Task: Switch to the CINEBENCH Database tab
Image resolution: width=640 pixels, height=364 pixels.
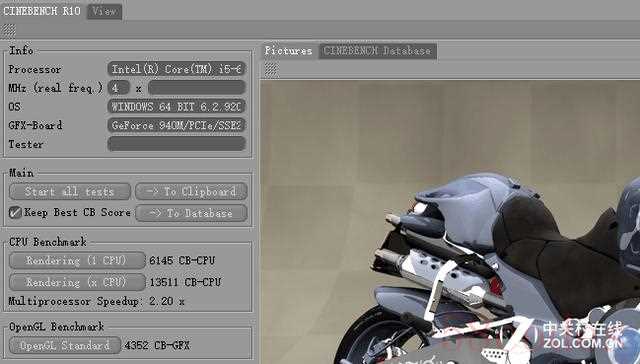Action: click(378, 51)
